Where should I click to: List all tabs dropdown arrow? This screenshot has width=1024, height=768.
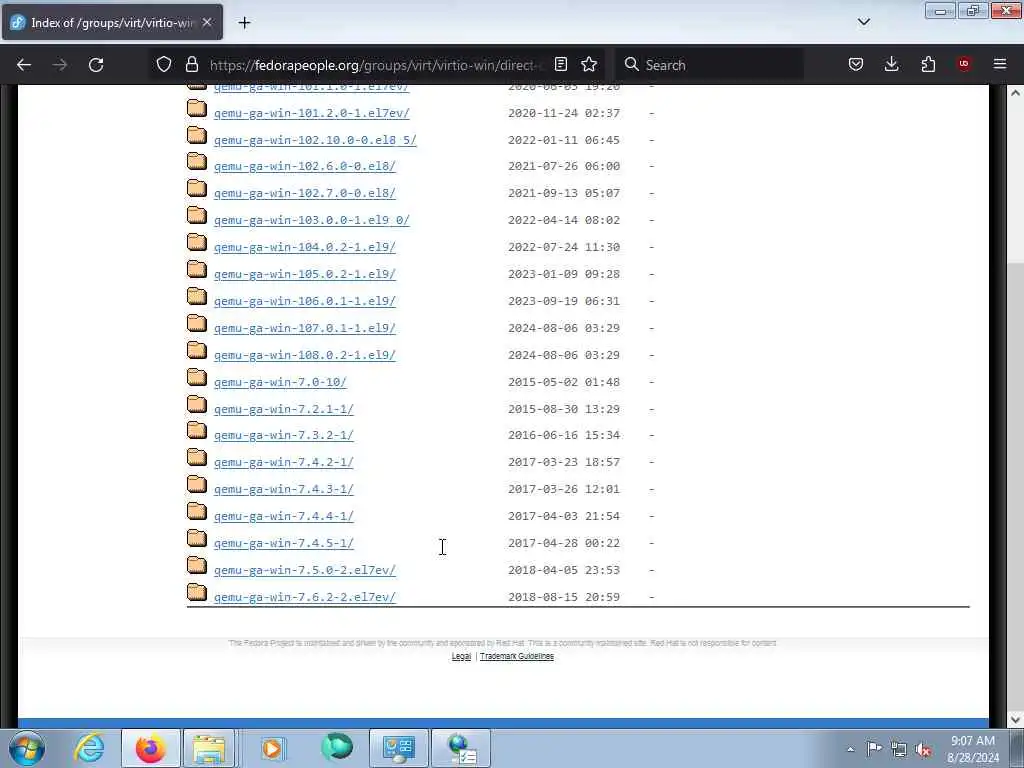pos(863,22)
